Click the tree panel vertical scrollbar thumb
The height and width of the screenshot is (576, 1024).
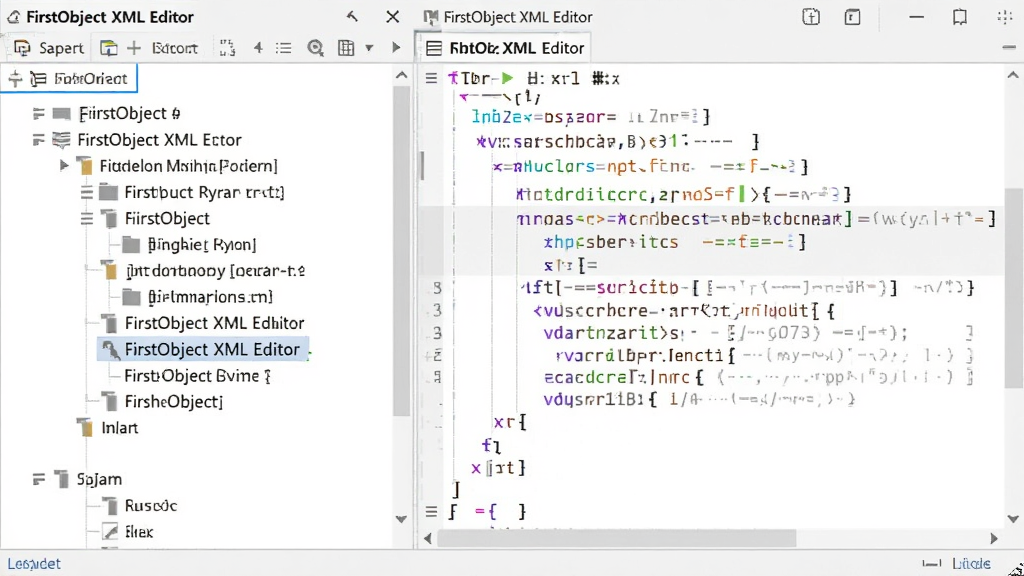[x=402, y=251]
